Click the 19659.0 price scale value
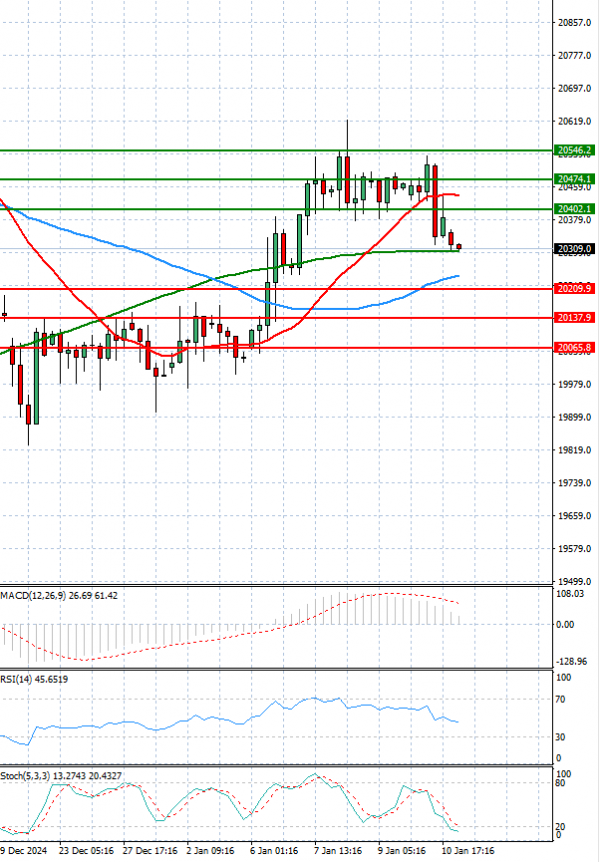The height and width of the screenshot is (862, 600). point(574,516)
